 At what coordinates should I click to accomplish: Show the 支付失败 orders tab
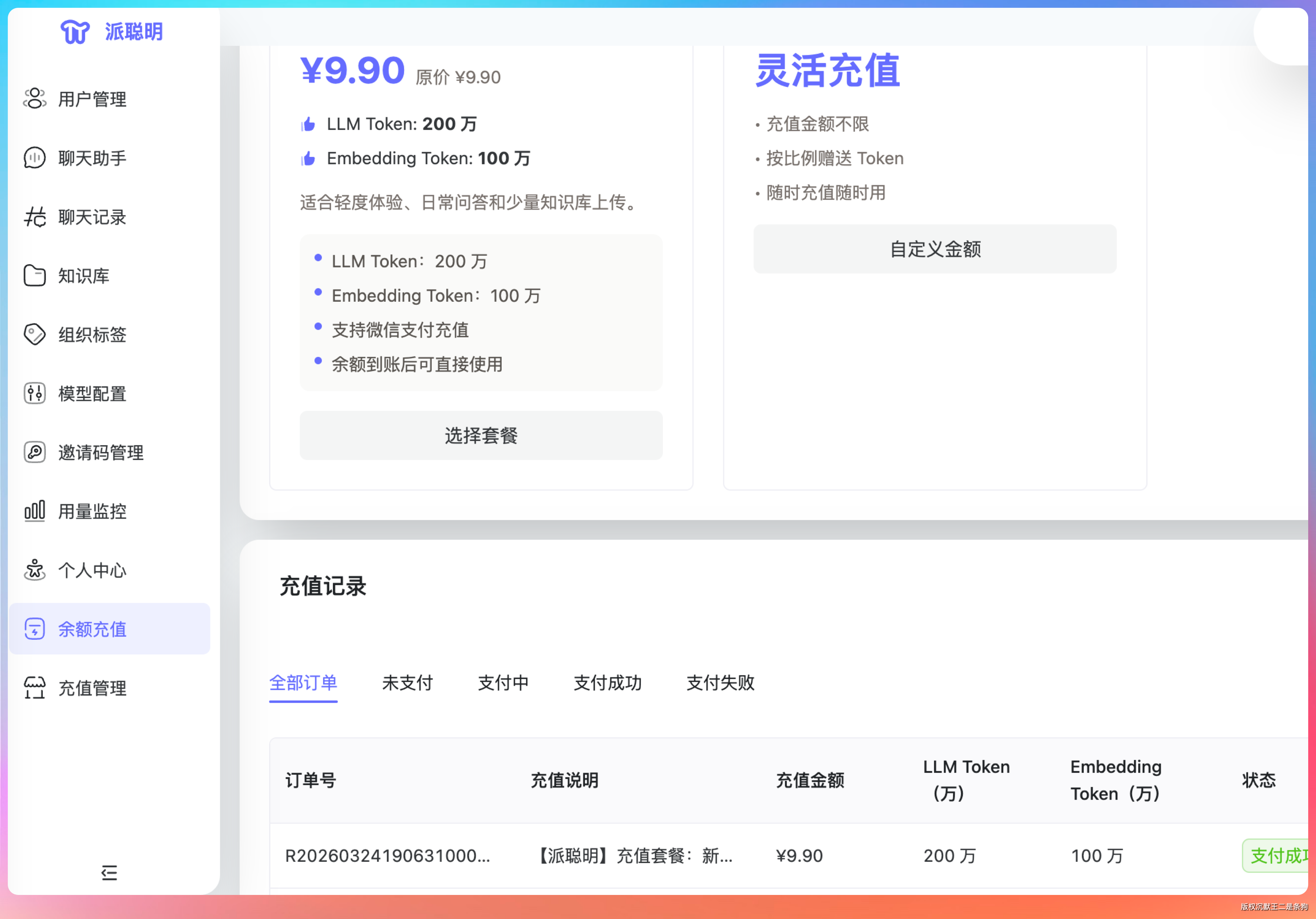[720, 683]
